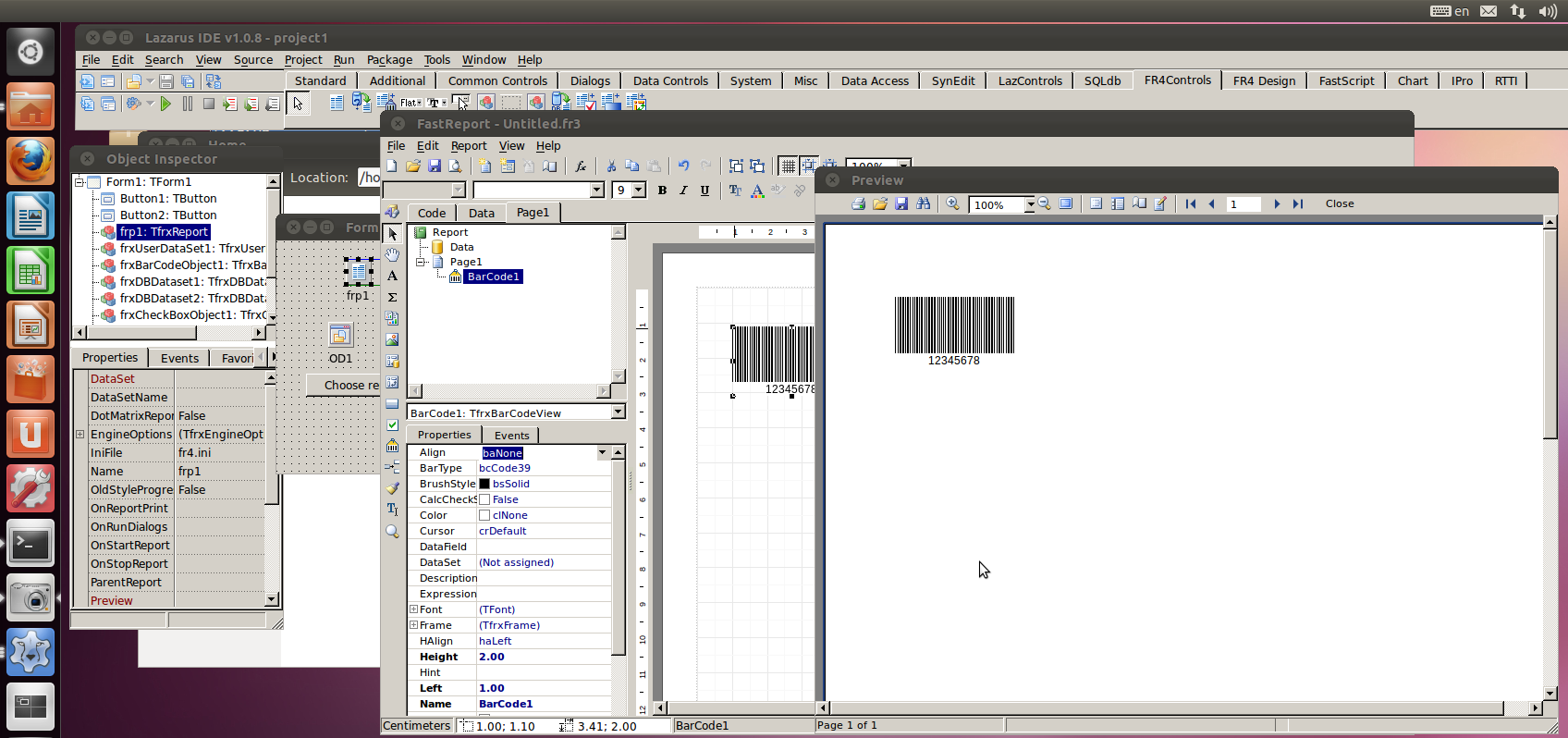Copy selection with FastReport copy icon
This screenshot has width=1568, height=738.
(x=632, y=166)
